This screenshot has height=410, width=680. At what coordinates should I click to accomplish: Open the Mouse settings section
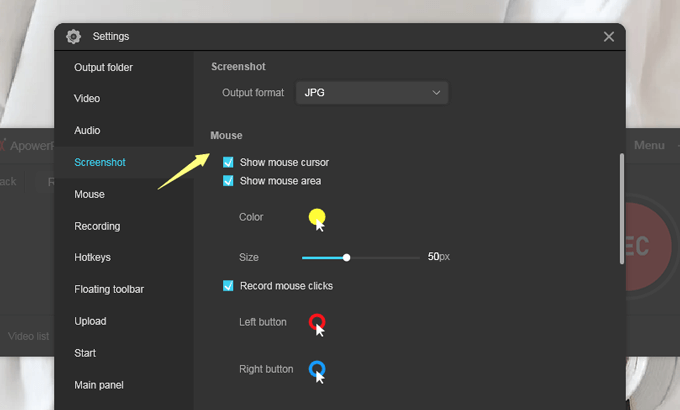click(89, 194)
